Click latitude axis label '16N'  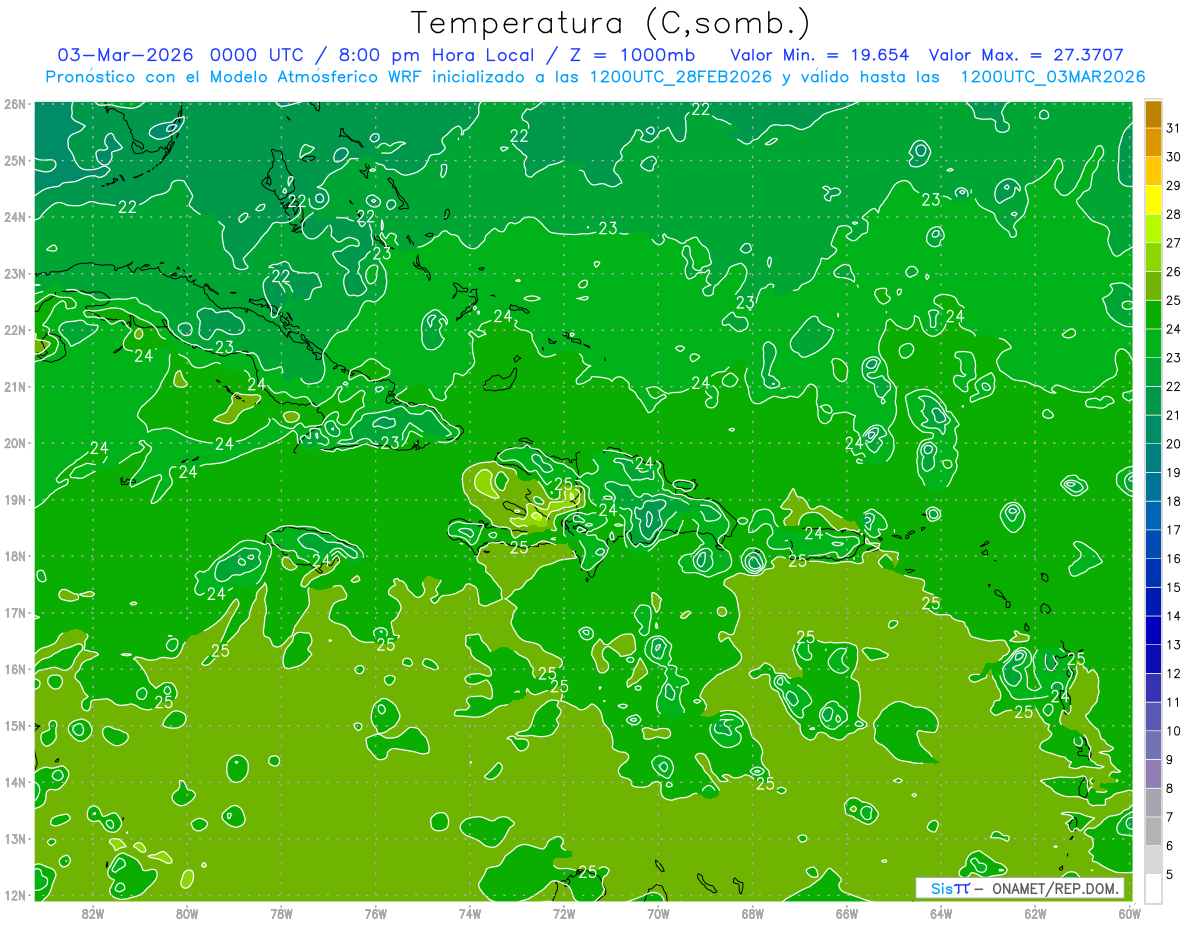pyautogui.click(x=15, y=669)
